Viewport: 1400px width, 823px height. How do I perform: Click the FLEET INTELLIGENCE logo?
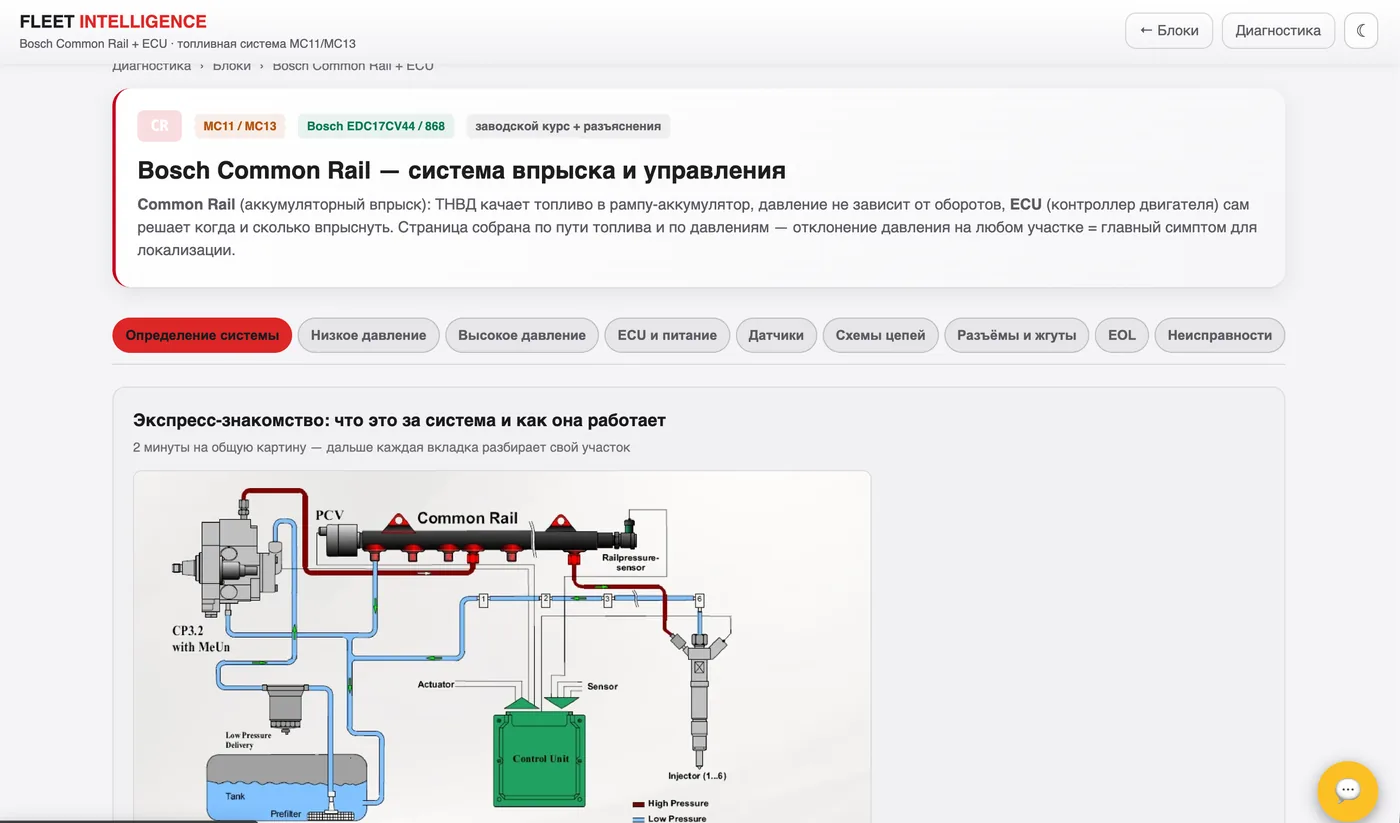(x=113, y=22)
